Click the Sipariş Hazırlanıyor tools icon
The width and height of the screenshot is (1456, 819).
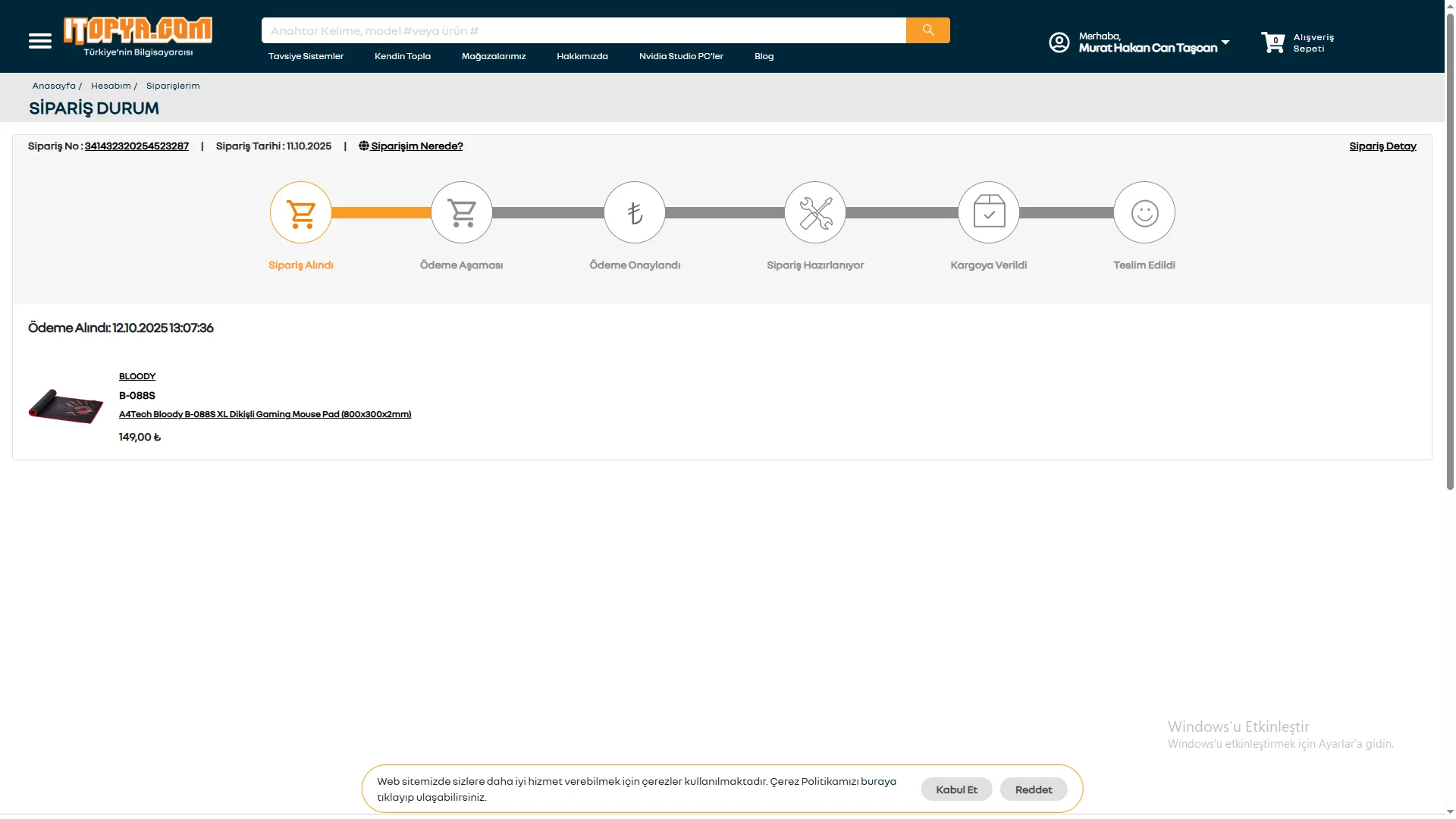click(815, 212)
